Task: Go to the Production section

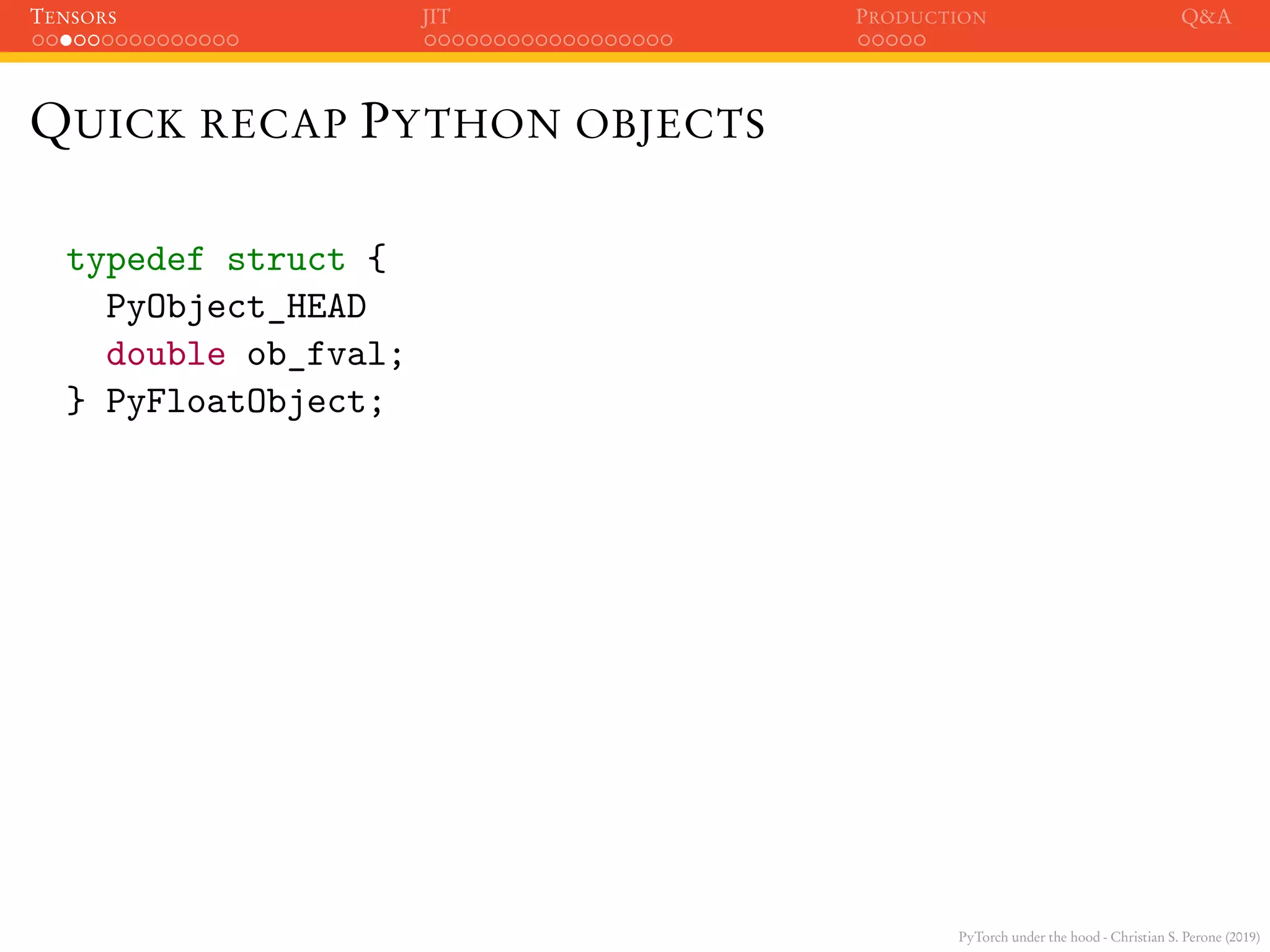Action: coord(921,17)
